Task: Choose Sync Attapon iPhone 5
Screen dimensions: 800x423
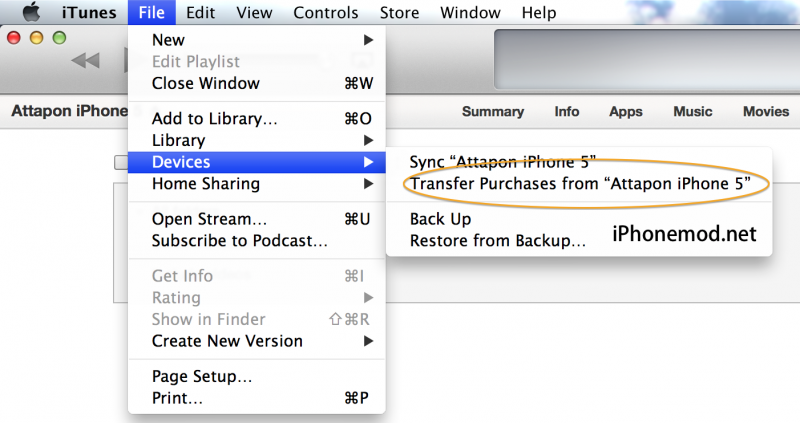Action: tap(503, 162)
